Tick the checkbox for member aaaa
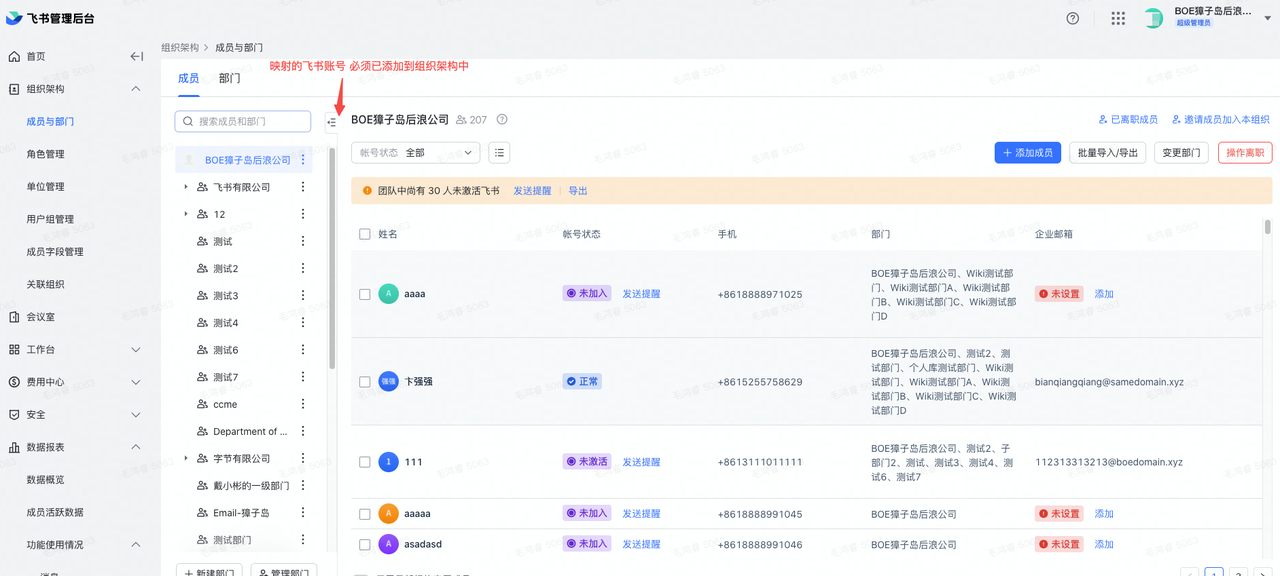 pos(365,294)
